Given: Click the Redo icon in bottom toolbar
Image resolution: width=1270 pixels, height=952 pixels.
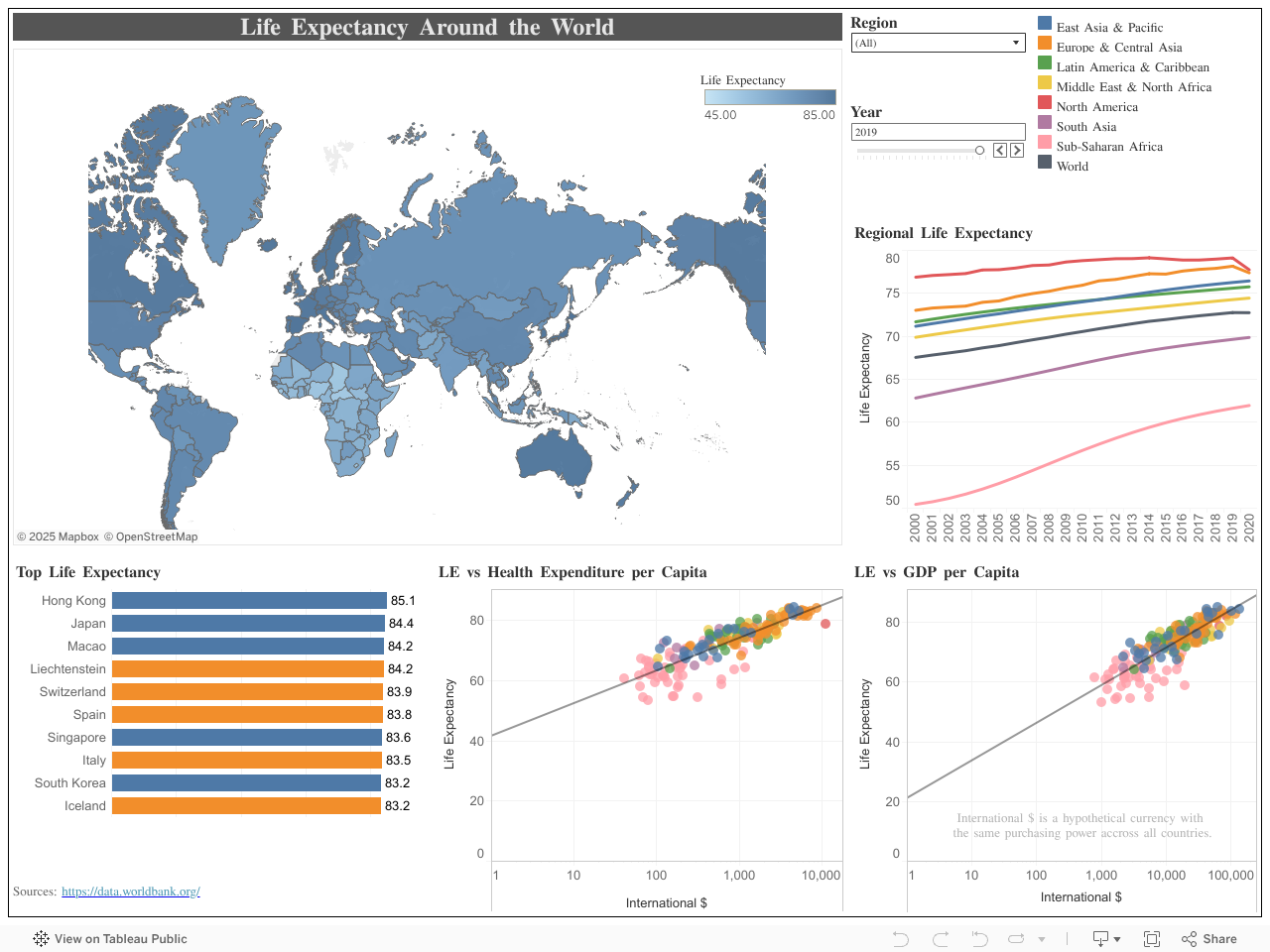Looking at the screenshot, I should click(941, 938).
